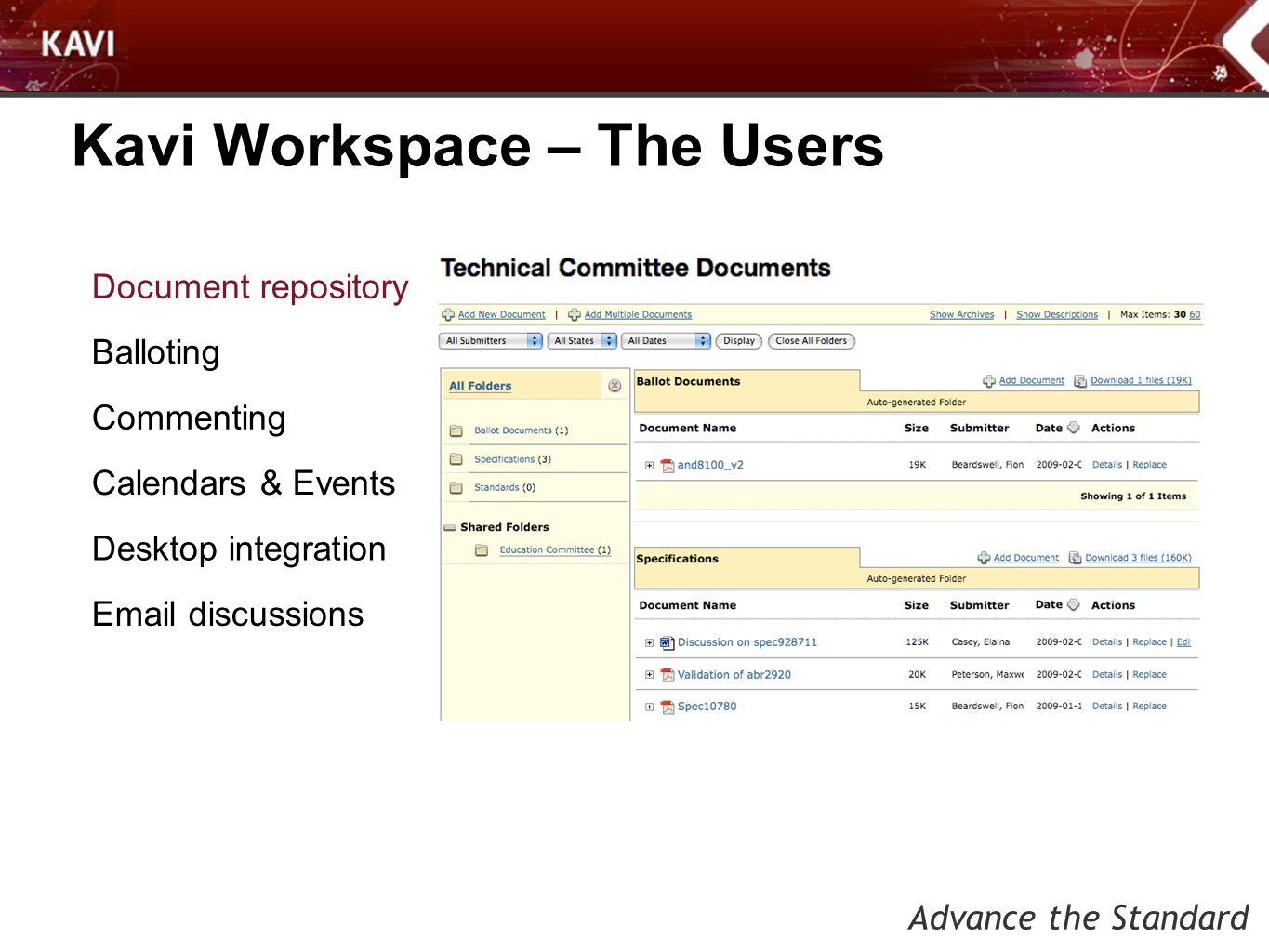The width and height of the screenshot is (1269, 952).
Task: Click the Standards folder icon
Action: [456, 488]
